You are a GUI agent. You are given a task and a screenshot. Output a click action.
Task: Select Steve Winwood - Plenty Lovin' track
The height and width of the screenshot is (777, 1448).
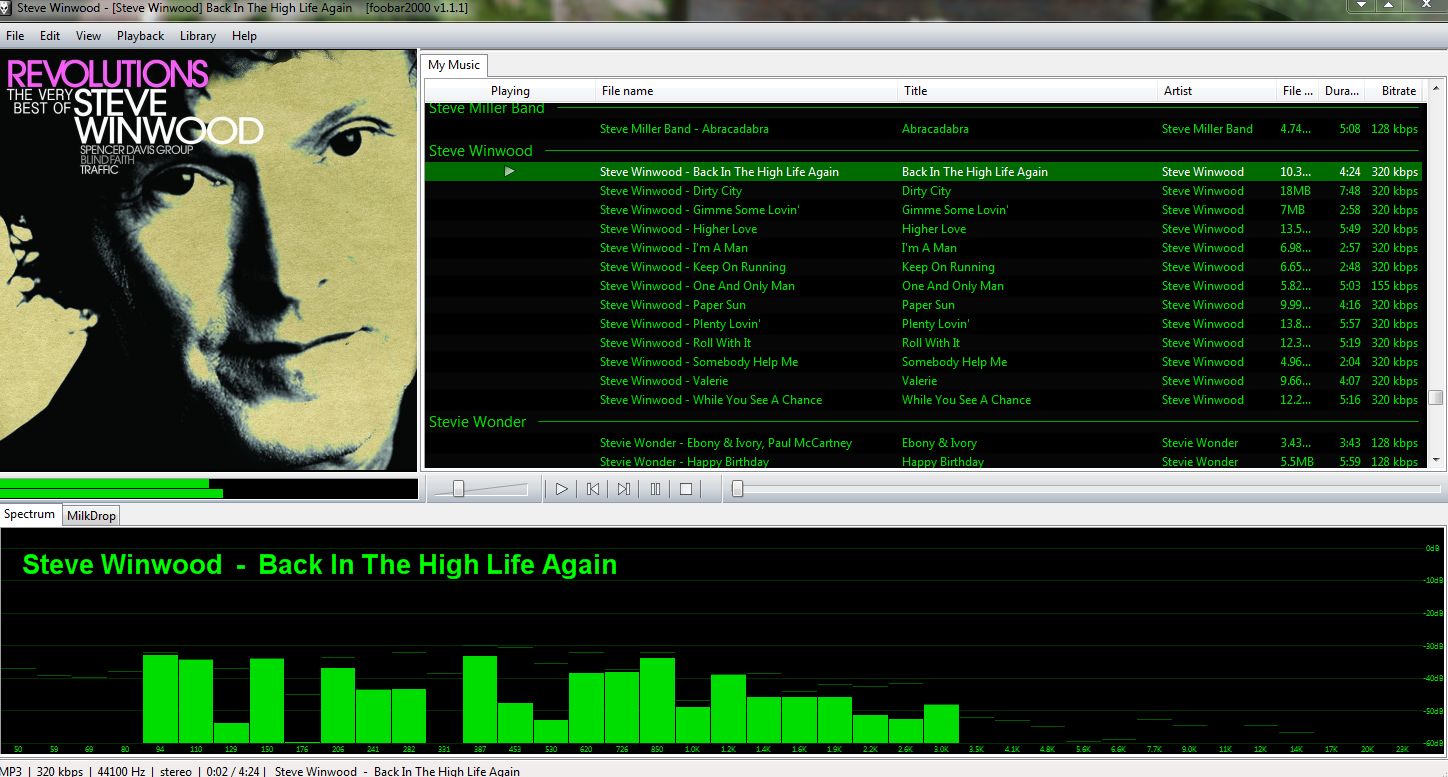(x=923, y=324)
